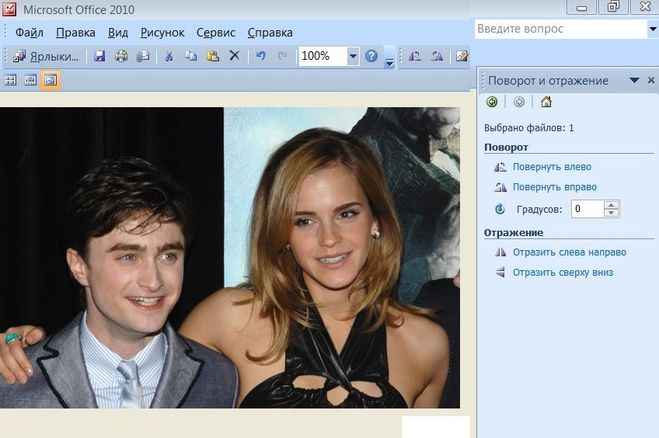Click the Paste clipboard icon
The image size is (659, 438).
[x=212, y=56]
